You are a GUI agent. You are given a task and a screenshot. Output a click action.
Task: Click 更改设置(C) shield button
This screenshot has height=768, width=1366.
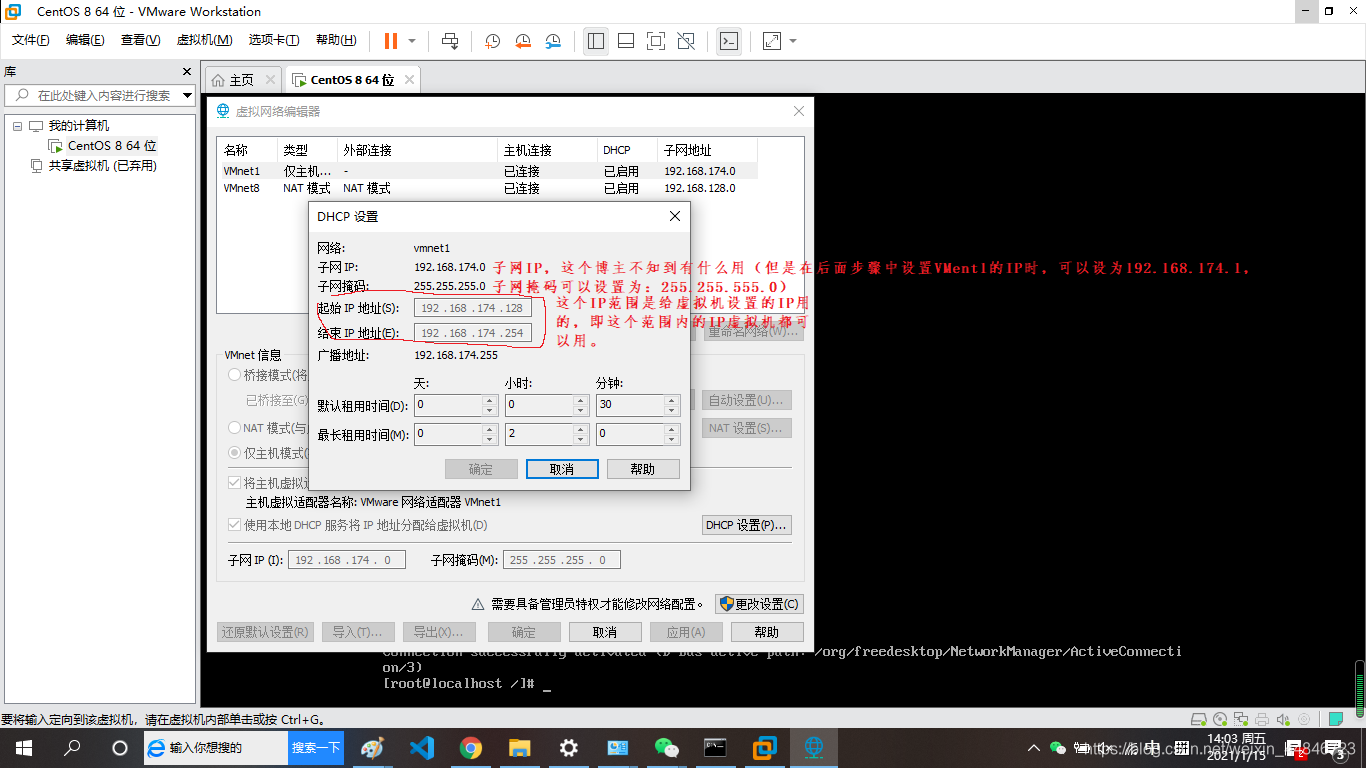759,604
